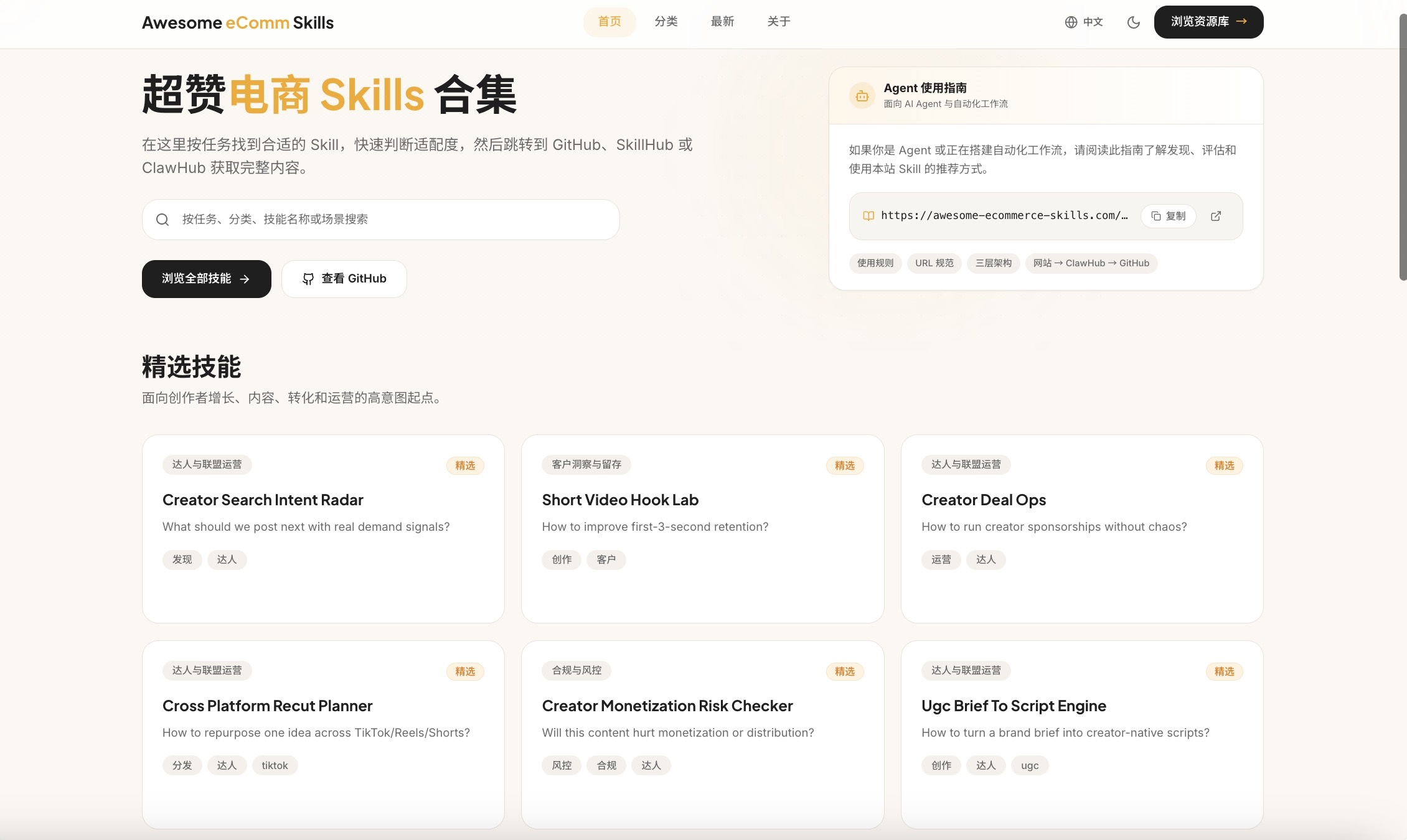Click the robot icon in Agent 使用指南
The height and width of the screenshot is (840, 1407).
[x=862, y=96]
